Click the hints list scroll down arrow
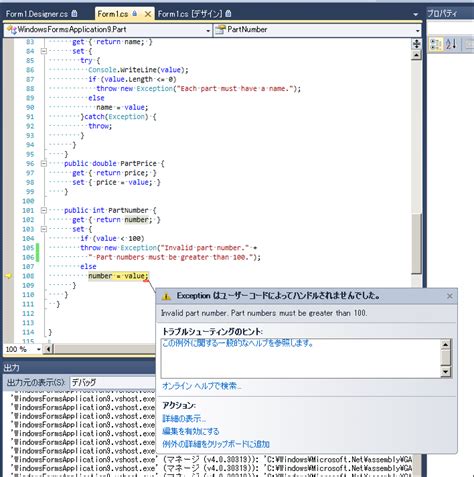The height and width of the screenshot is (477, 474). click(446, 372)
